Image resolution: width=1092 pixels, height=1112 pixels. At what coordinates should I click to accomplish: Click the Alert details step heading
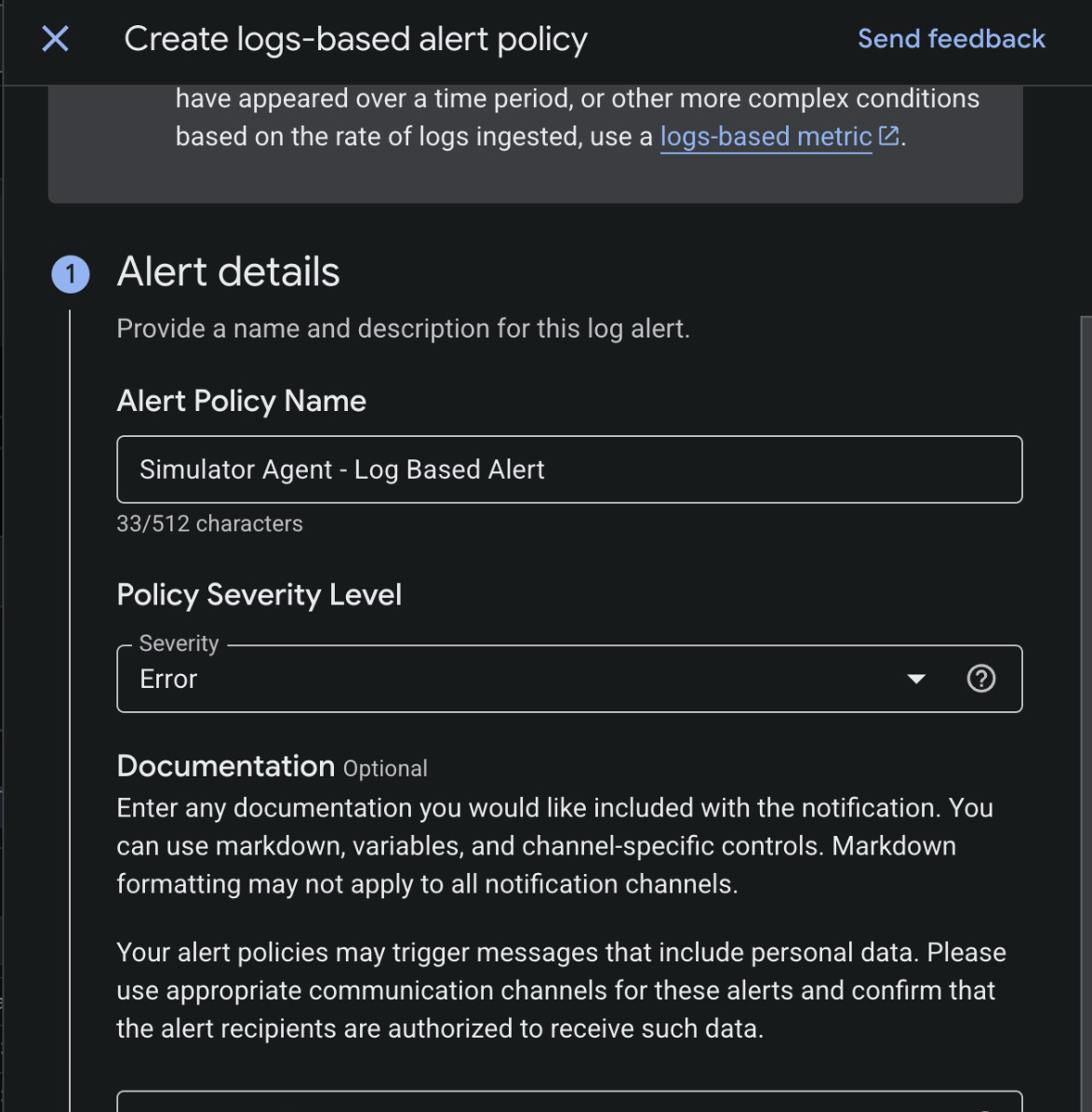tap(228, 272)
